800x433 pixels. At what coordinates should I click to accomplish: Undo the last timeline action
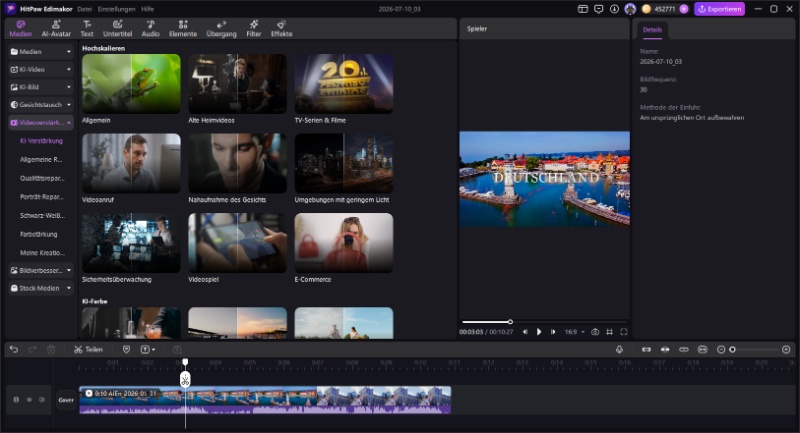pos(14,349)
